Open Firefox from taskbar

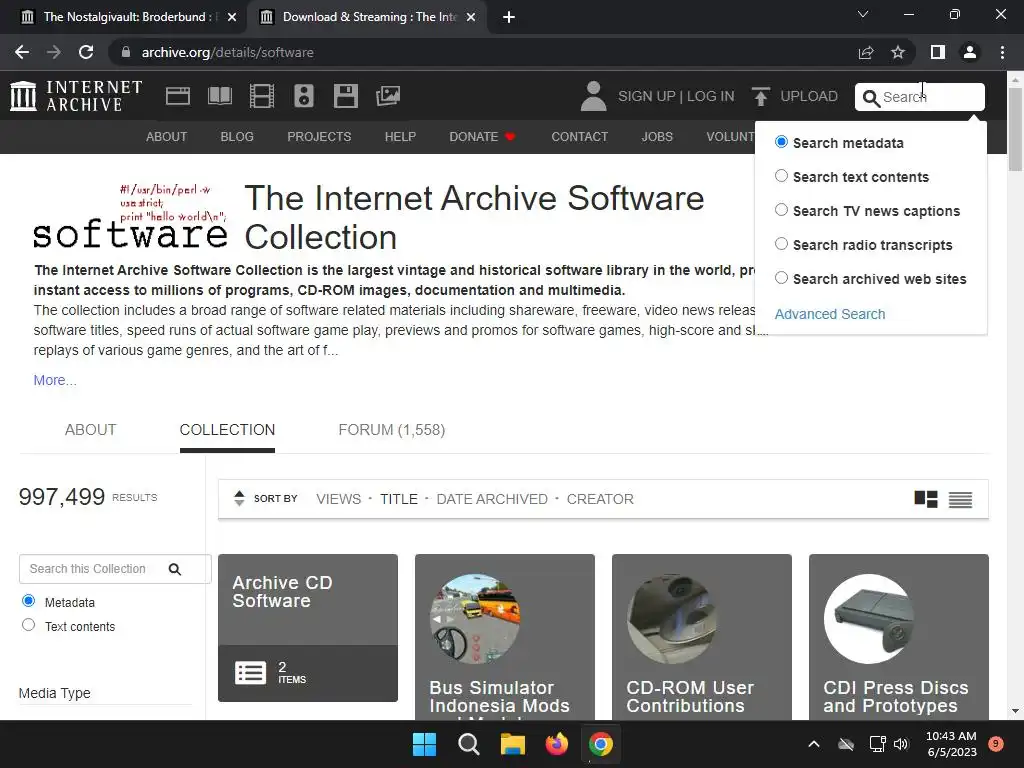click(556, 744)
